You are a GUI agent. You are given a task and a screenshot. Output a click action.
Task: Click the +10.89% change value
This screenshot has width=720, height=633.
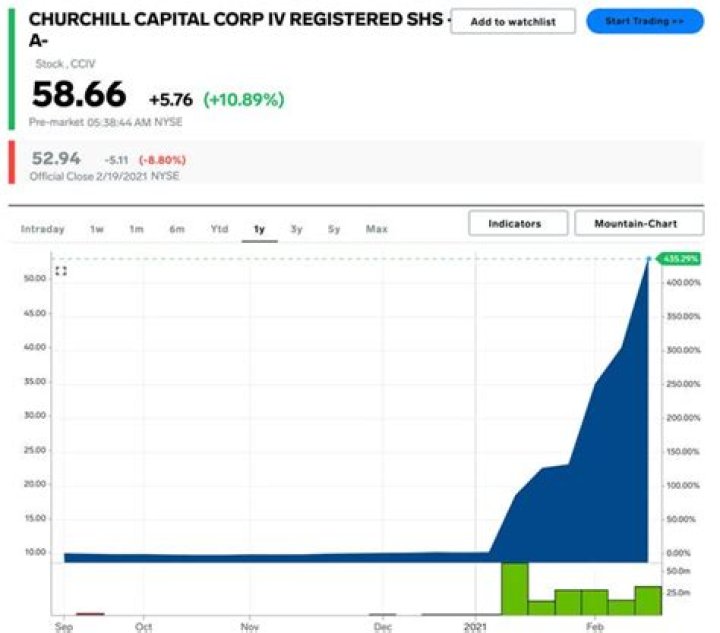(244, 99)
